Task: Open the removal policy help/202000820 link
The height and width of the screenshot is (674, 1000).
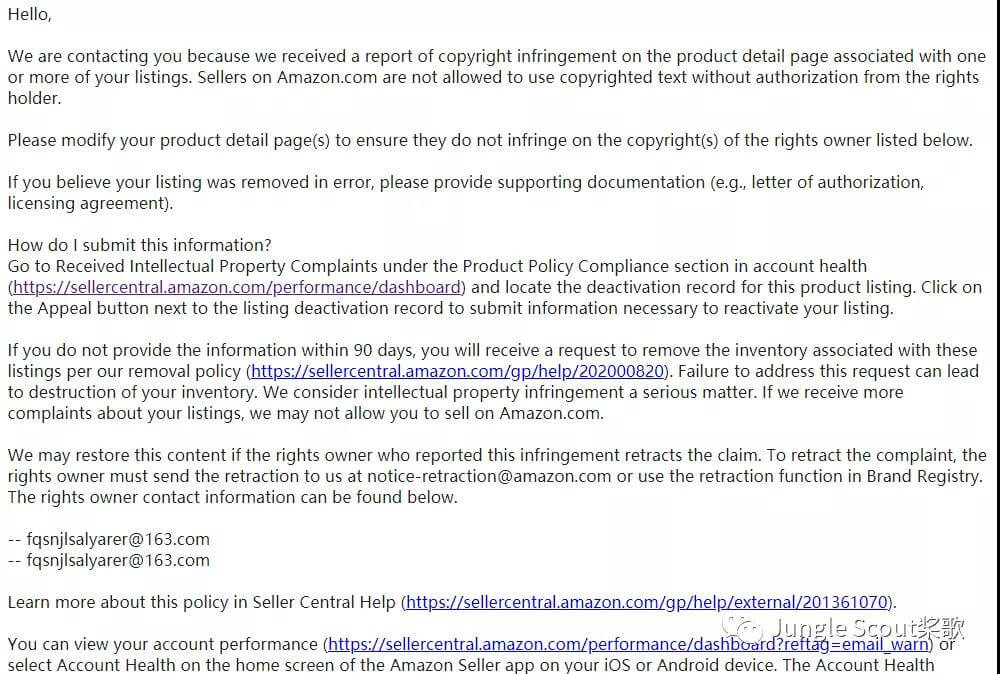Action: (x=458, y=371)
